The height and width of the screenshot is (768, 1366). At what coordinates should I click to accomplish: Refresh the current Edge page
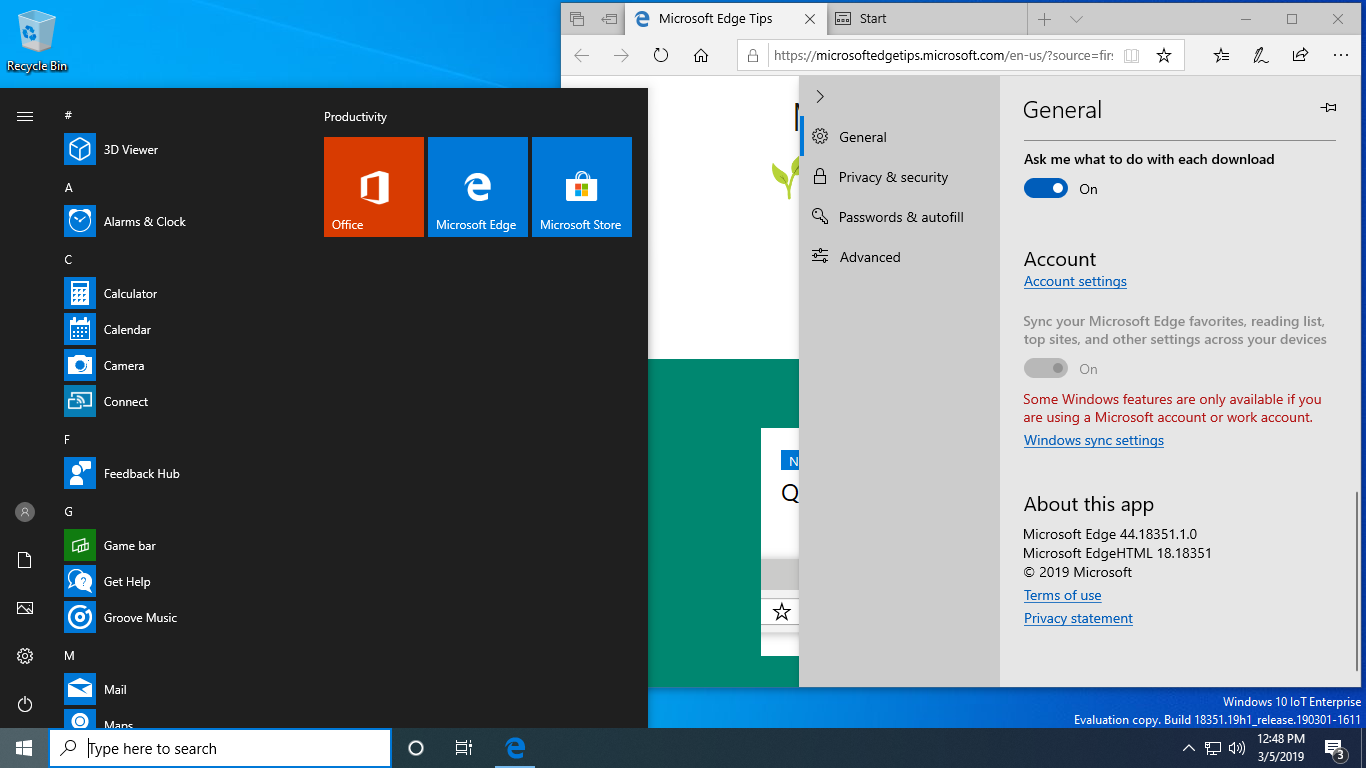pos(661,56)
